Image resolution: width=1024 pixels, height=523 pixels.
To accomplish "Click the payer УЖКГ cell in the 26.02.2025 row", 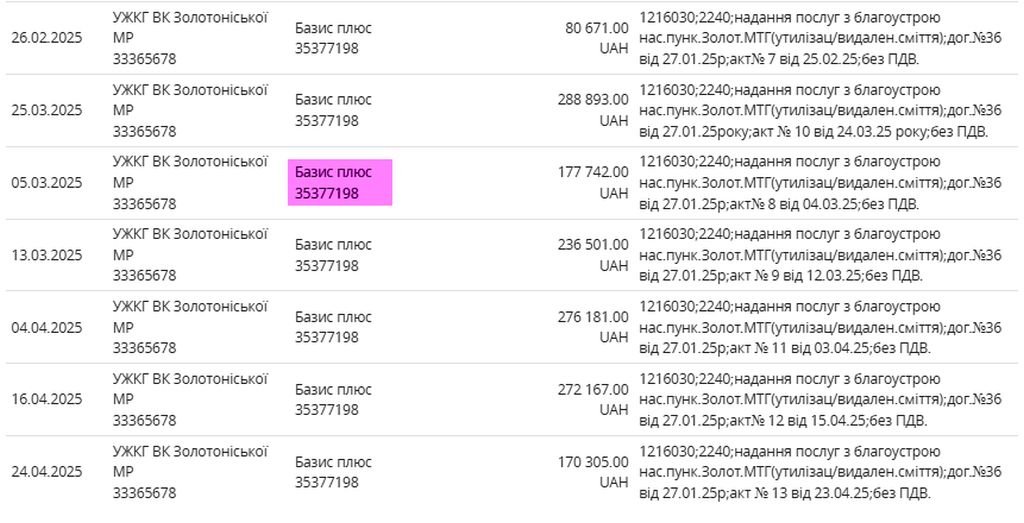I will tap(189, 38).
